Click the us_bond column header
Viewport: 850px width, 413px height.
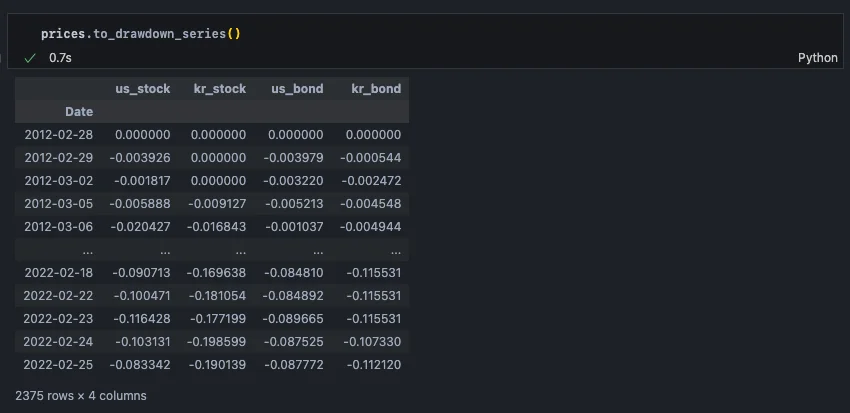pyautogui.click(x=297, y=89)
